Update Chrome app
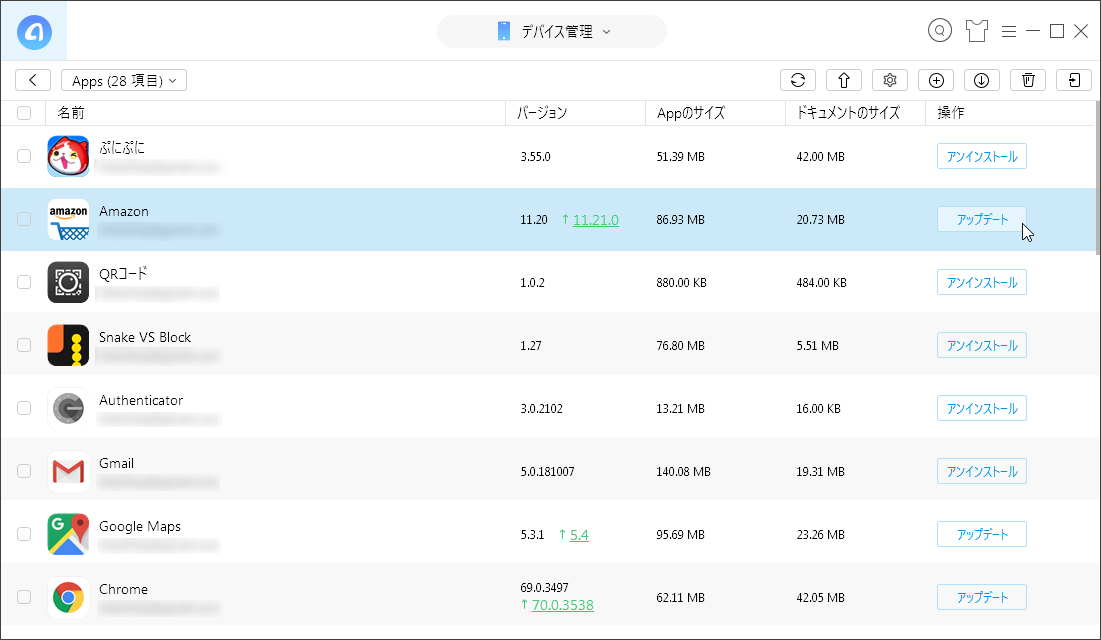The width and height of the screenshot is (1101, 640). tap(982, 596)
